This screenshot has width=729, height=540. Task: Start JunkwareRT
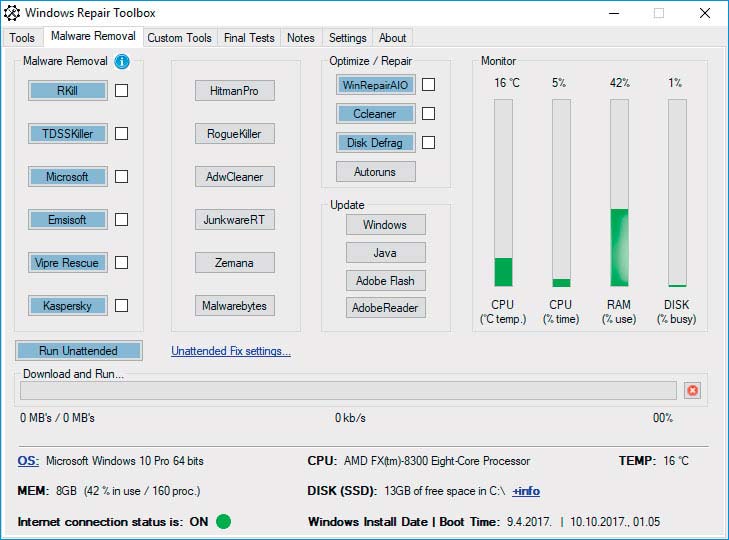tap(235, 220)
